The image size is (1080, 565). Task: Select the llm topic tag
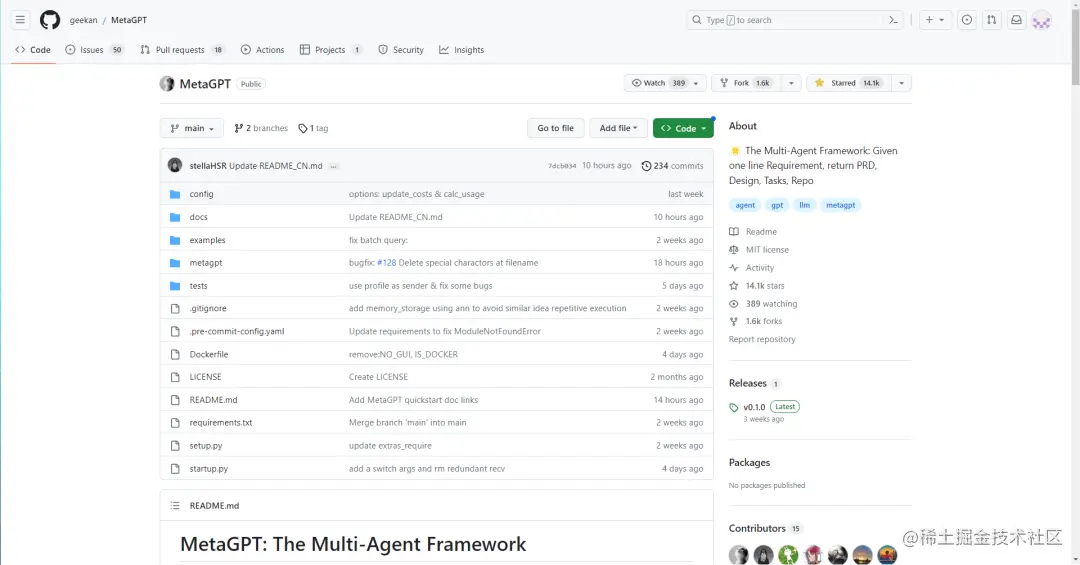pos(804,205)
